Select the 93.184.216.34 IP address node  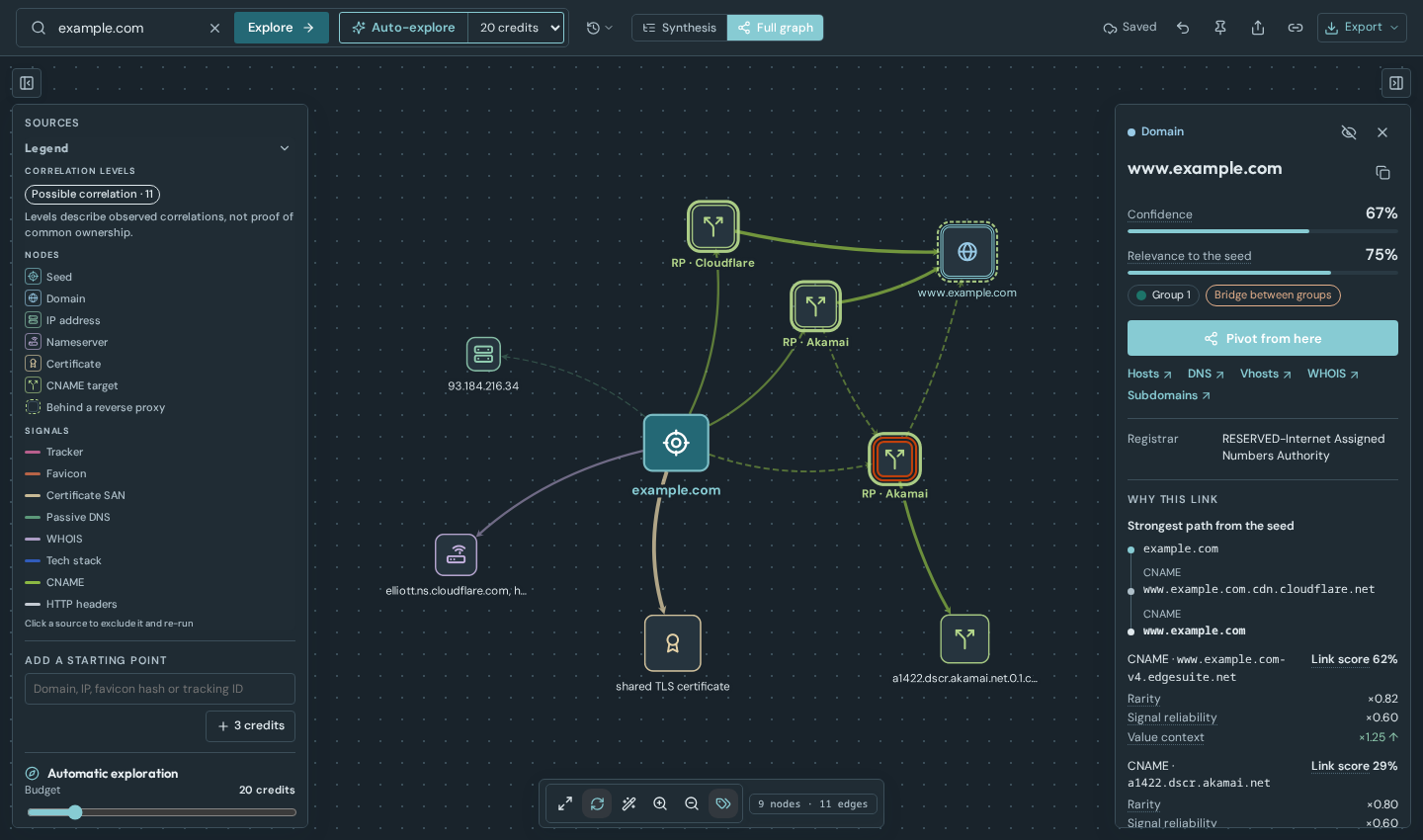(x=483, y=354)
